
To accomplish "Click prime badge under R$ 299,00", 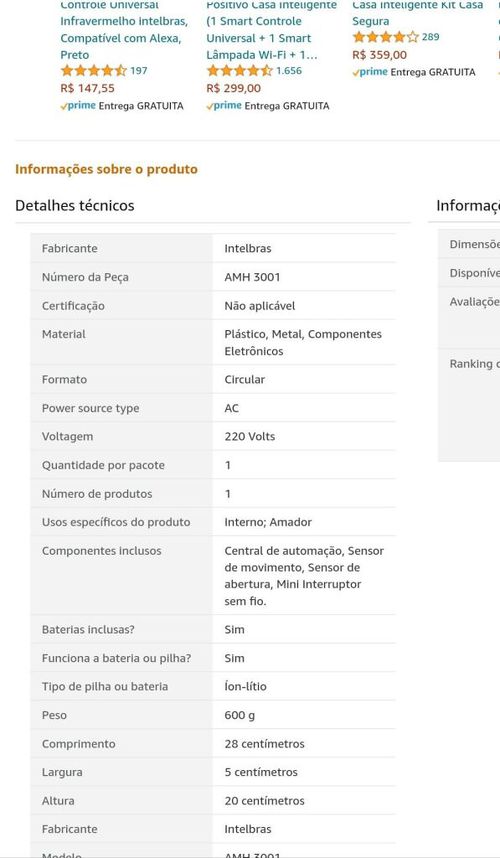I will coord(224,106).
